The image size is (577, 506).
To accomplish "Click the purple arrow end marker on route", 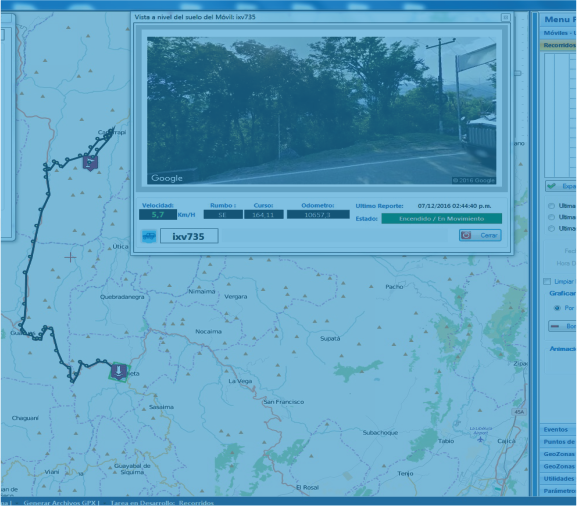I will (118, 372).
